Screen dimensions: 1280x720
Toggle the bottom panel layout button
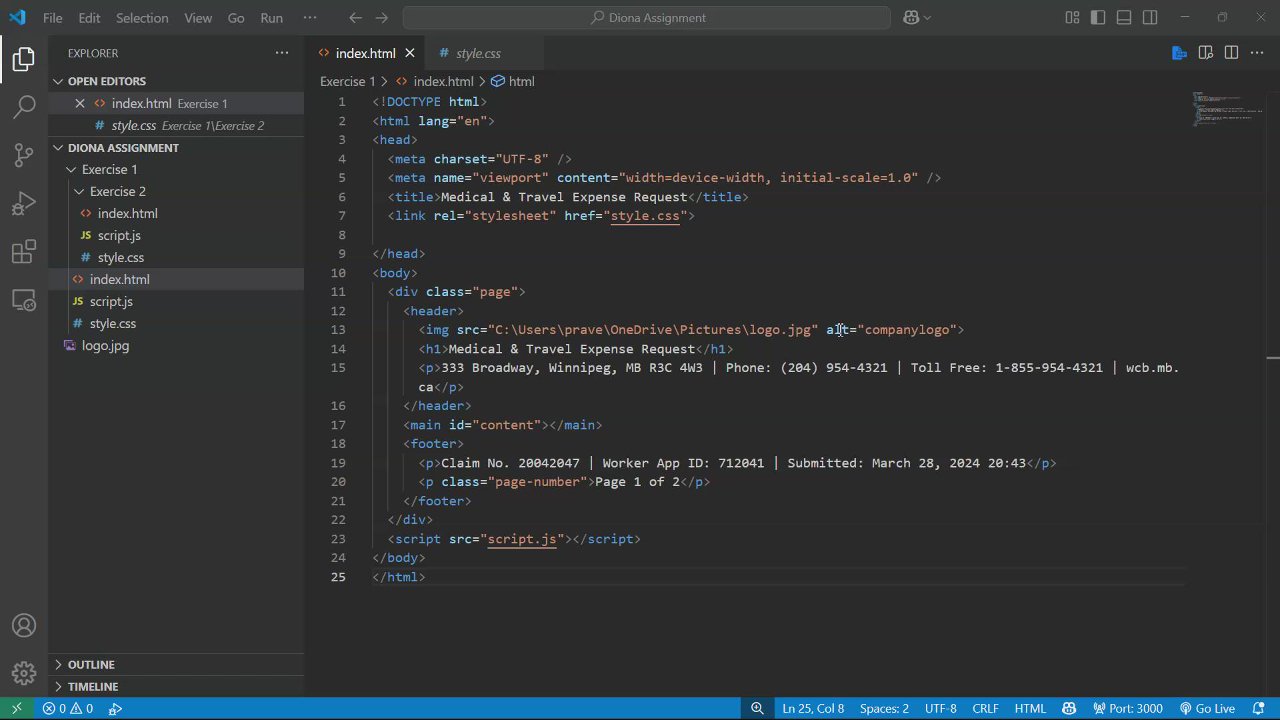[x=1124, y=17]
